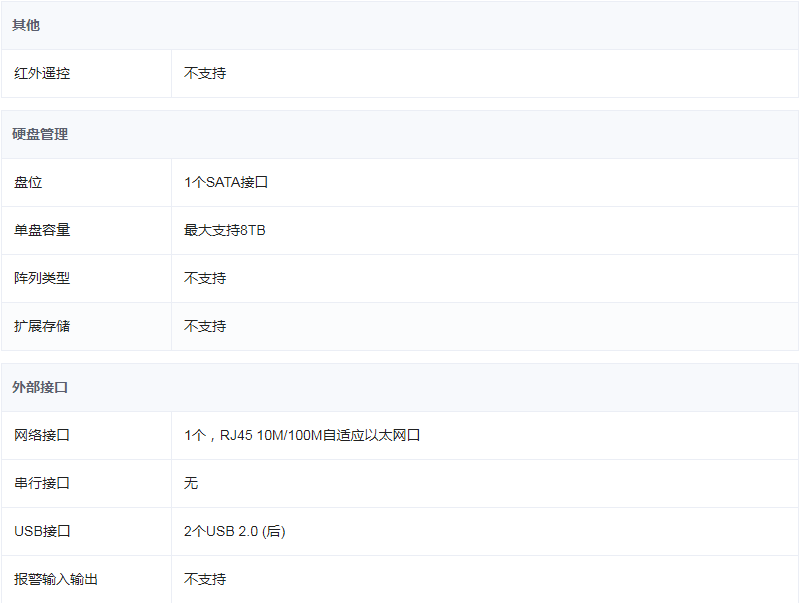The width and height of the screenshot is (799, 603).
Task: Select the 单盘容量 label cell
Action: pos(87,230)
